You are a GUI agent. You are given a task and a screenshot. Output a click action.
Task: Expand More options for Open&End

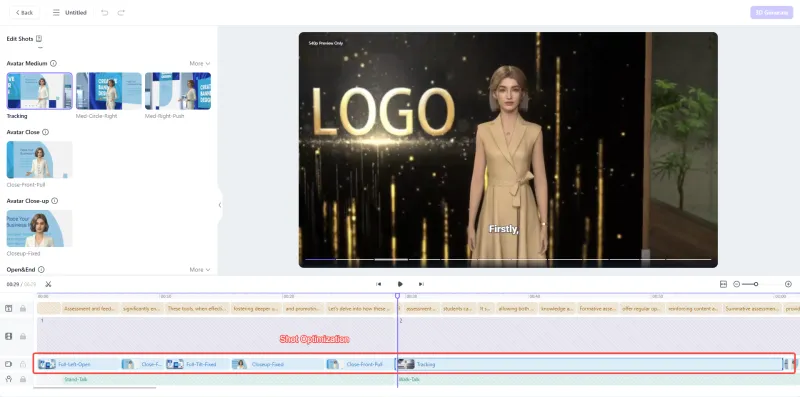pyautogui.click(x=199, y=269)
